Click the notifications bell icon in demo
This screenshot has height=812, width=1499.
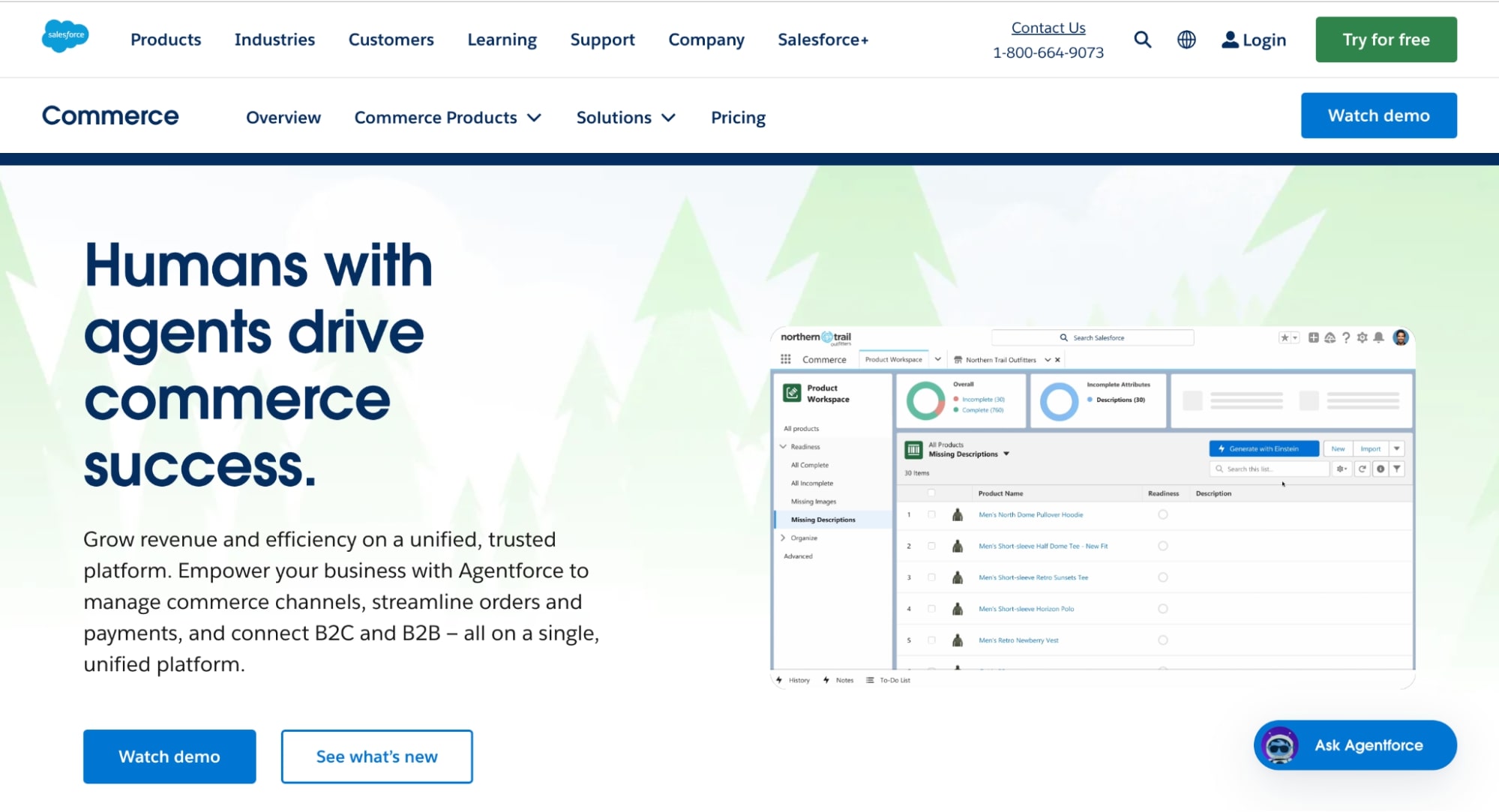1379,338
